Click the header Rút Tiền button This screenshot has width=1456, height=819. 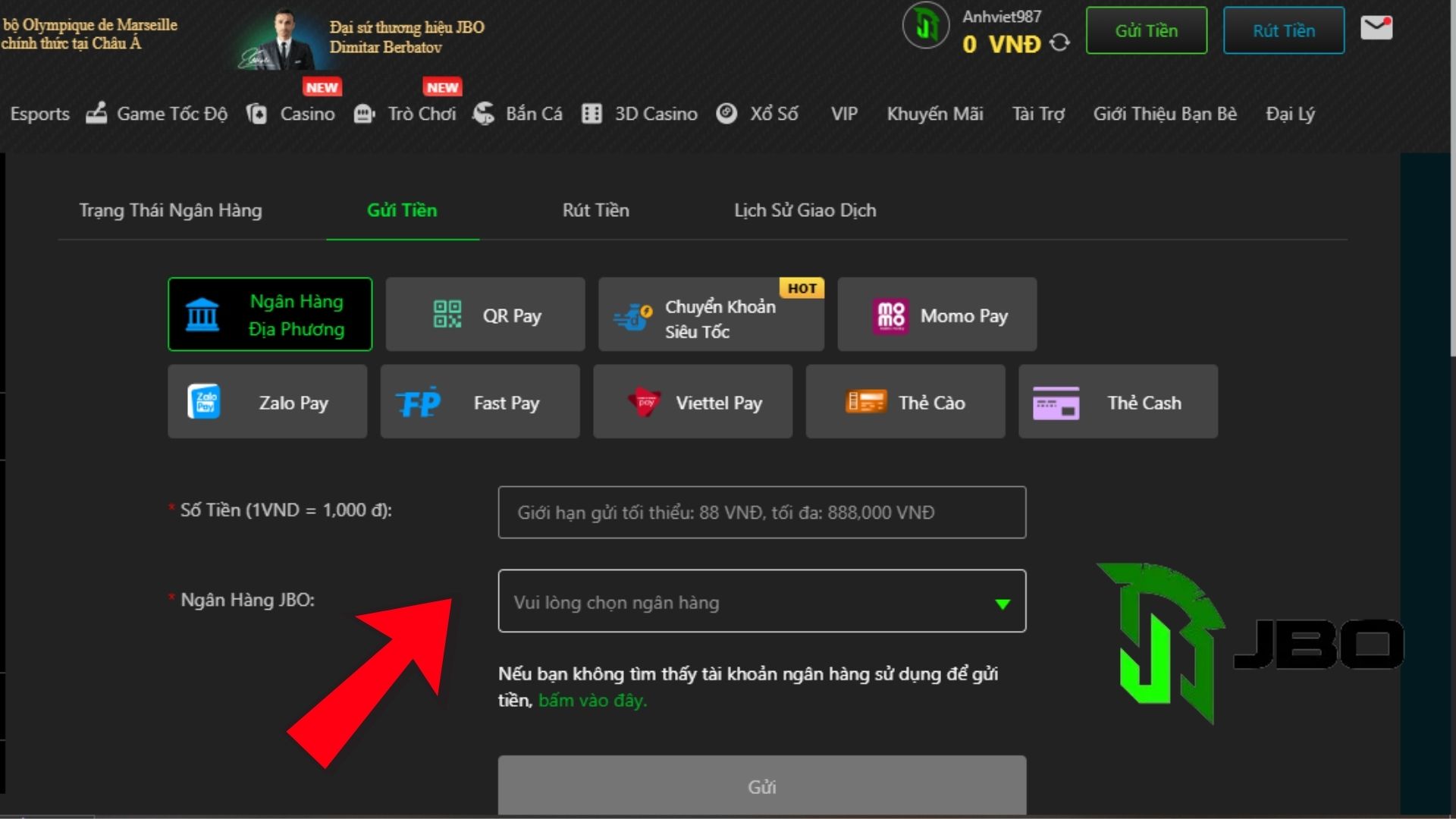pyautogui.click(x=1284, y=30)
